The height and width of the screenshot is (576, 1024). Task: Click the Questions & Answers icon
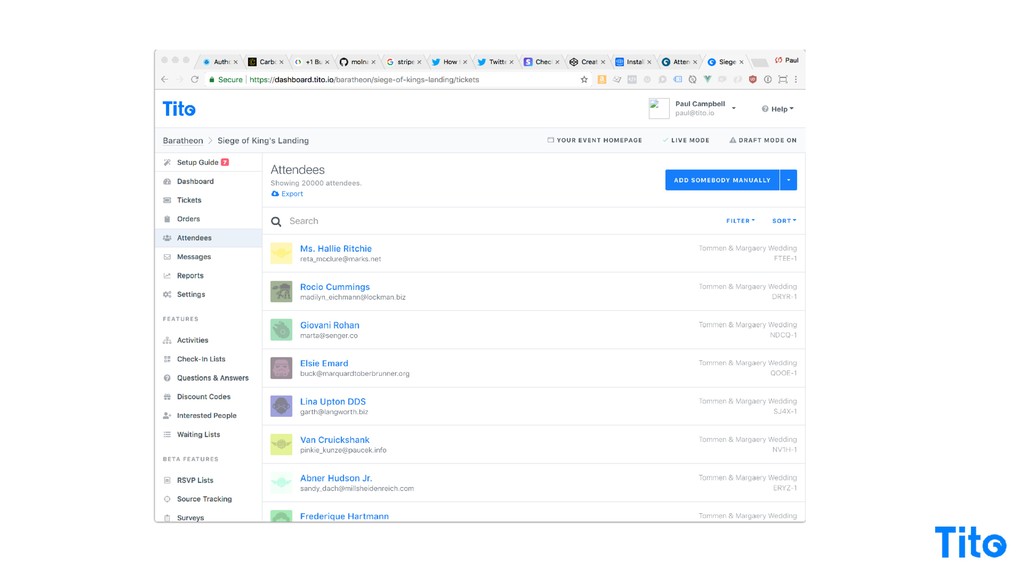[167, 378]
